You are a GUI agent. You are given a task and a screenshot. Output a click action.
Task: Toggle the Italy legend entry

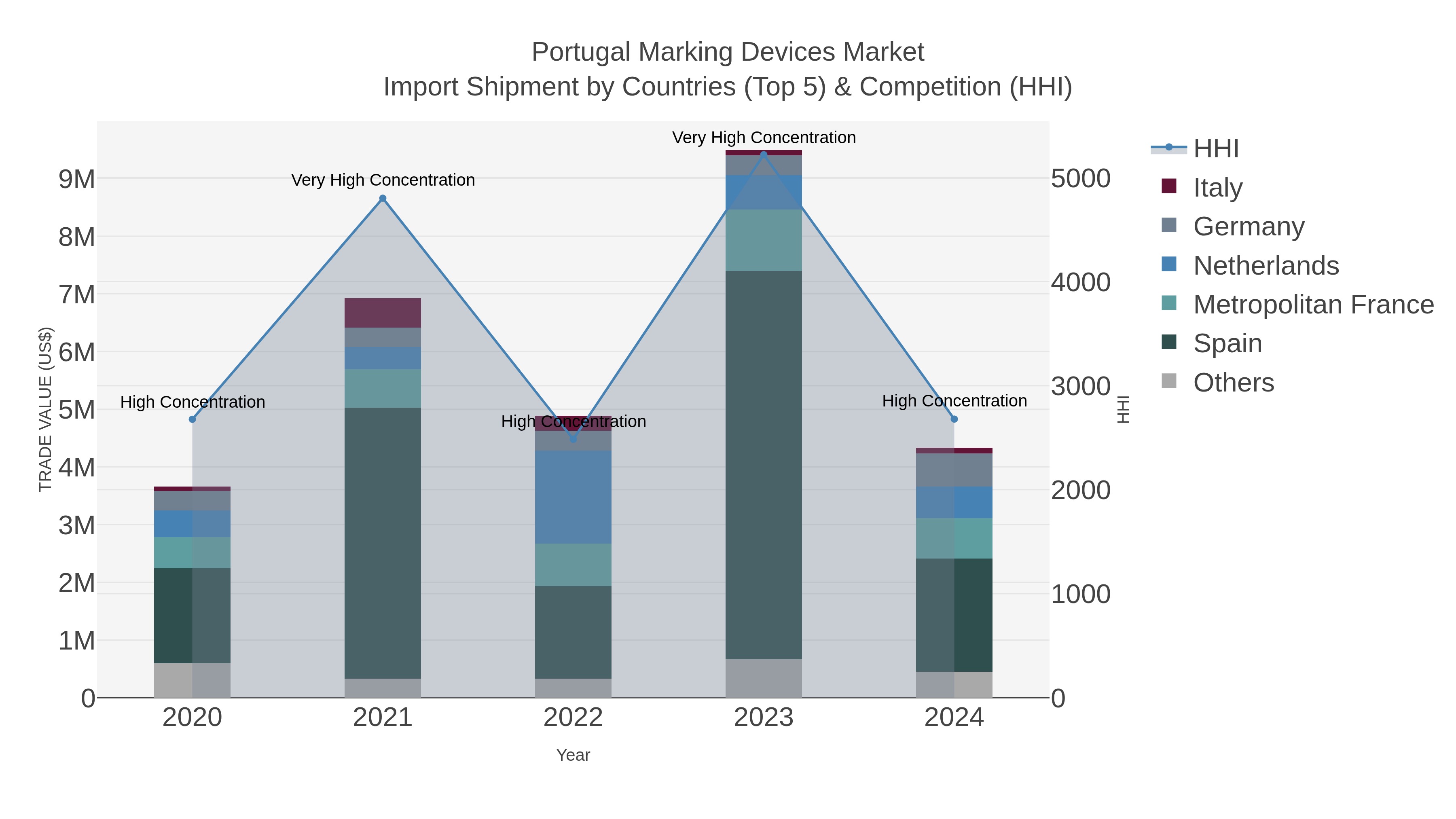coord(1202,187)
